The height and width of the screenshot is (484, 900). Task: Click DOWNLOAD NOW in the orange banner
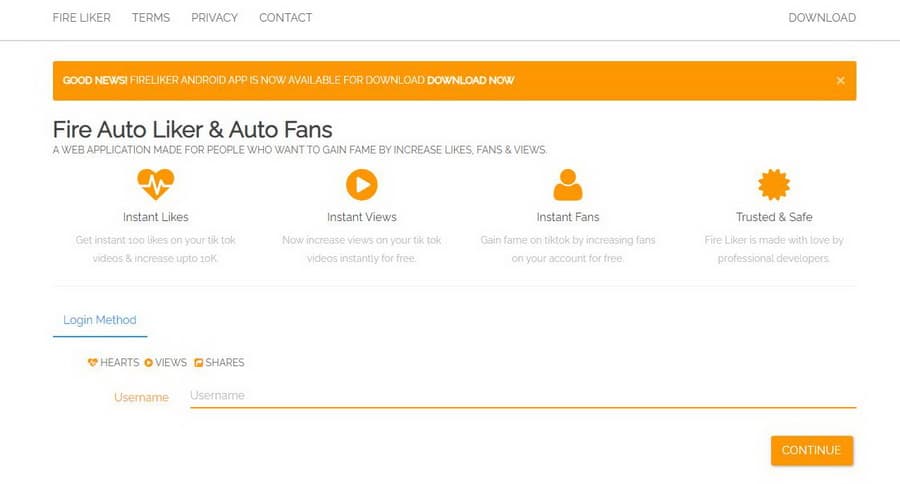pos(471,80)
